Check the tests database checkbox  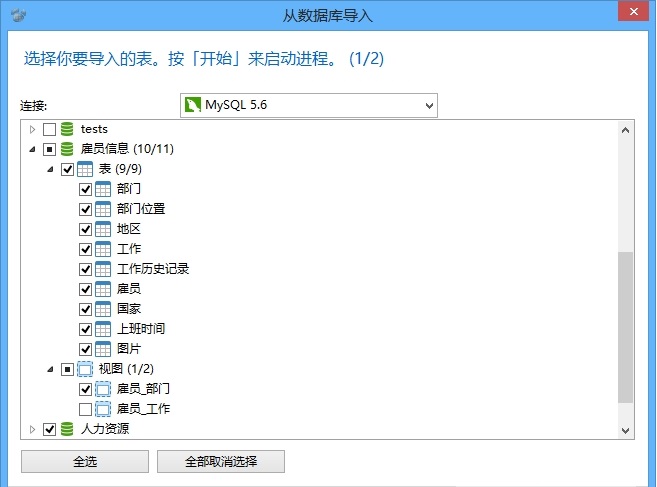pyautogui.click(x=49, y=129)
